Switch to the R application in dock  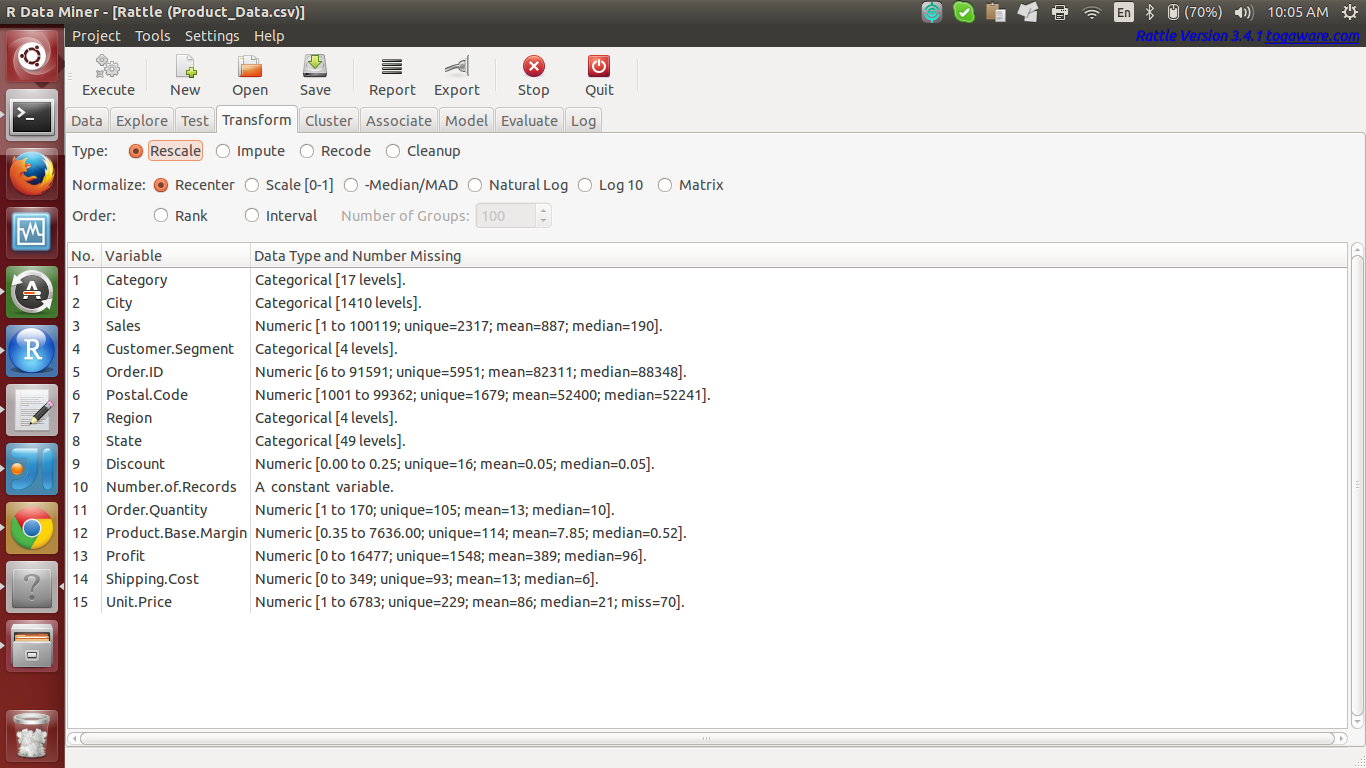pyautogui.click(x=32, y=351)
